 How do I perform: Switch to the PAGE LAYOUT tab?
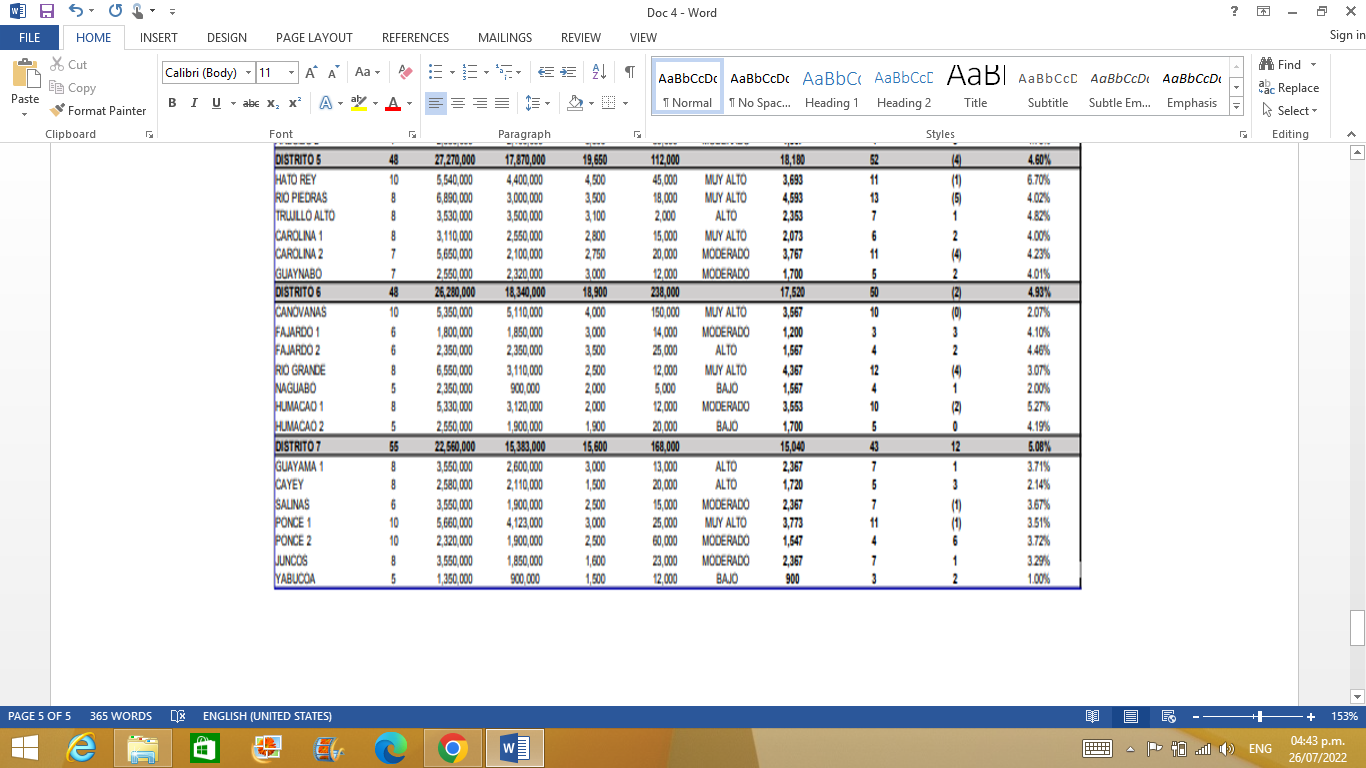[314, 37]
